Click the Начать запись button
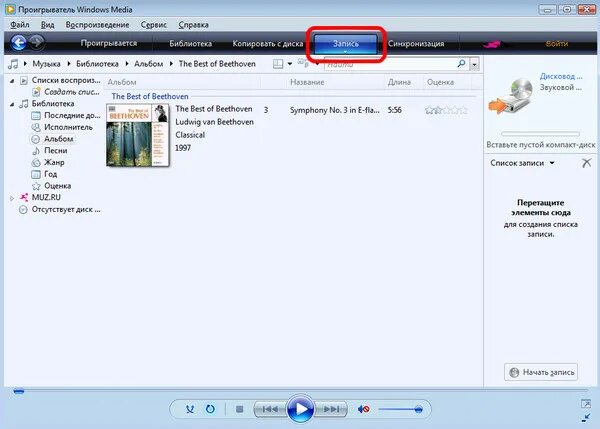This screenshot has height=429, width=600. [541, 372]
